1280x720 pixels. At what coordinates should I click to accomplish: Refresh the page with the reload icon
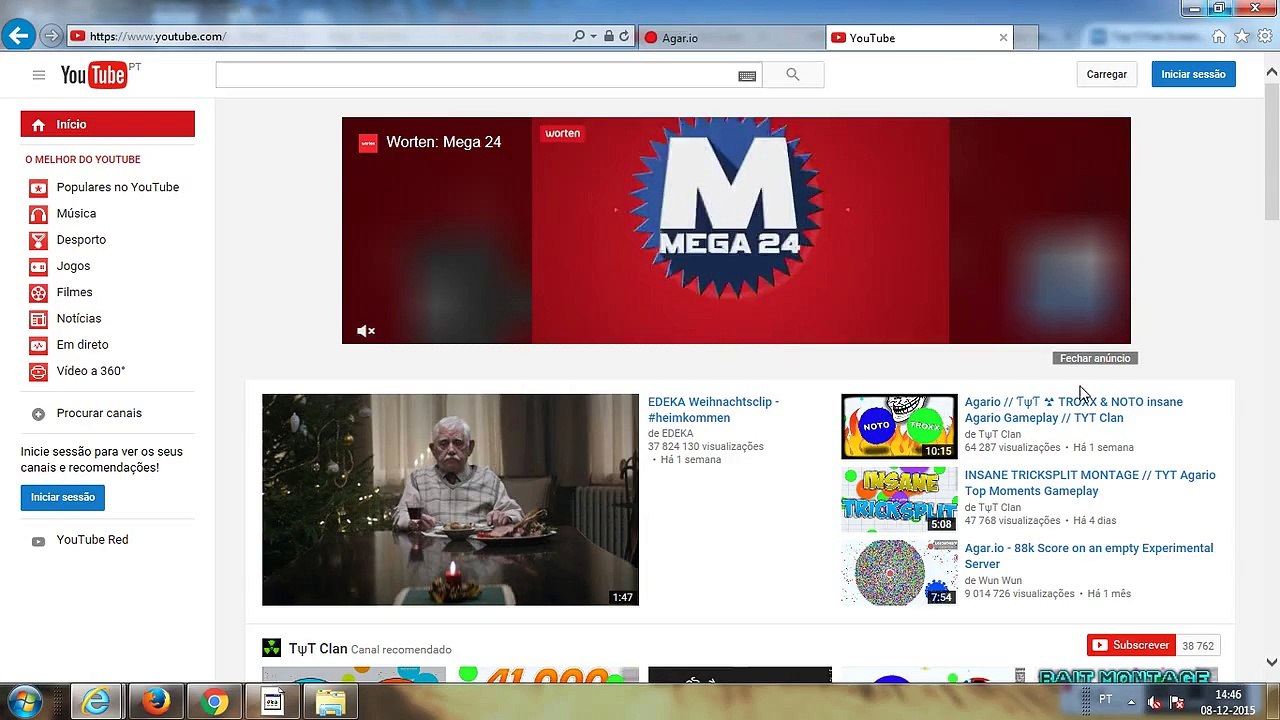624,37
